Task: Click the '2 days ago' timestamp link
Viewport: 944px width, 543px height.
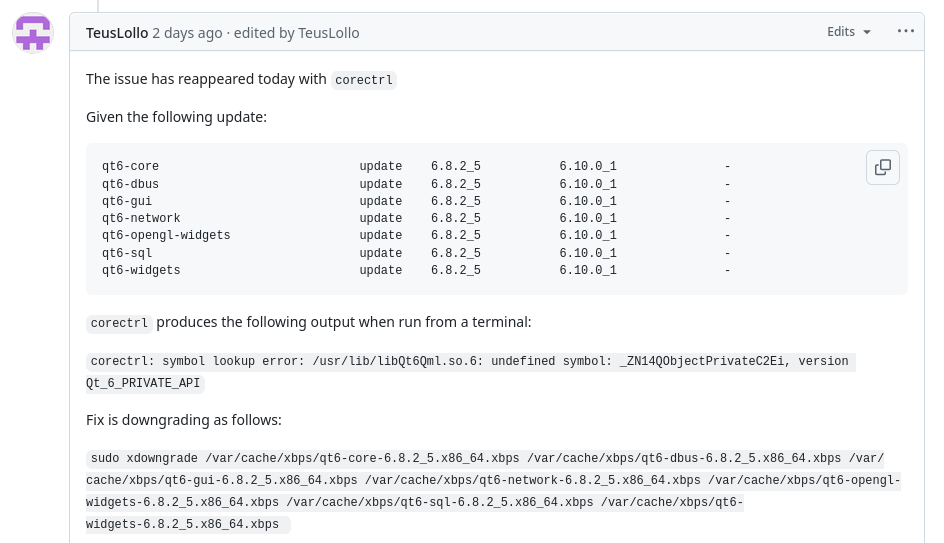Action: [187, 33]
